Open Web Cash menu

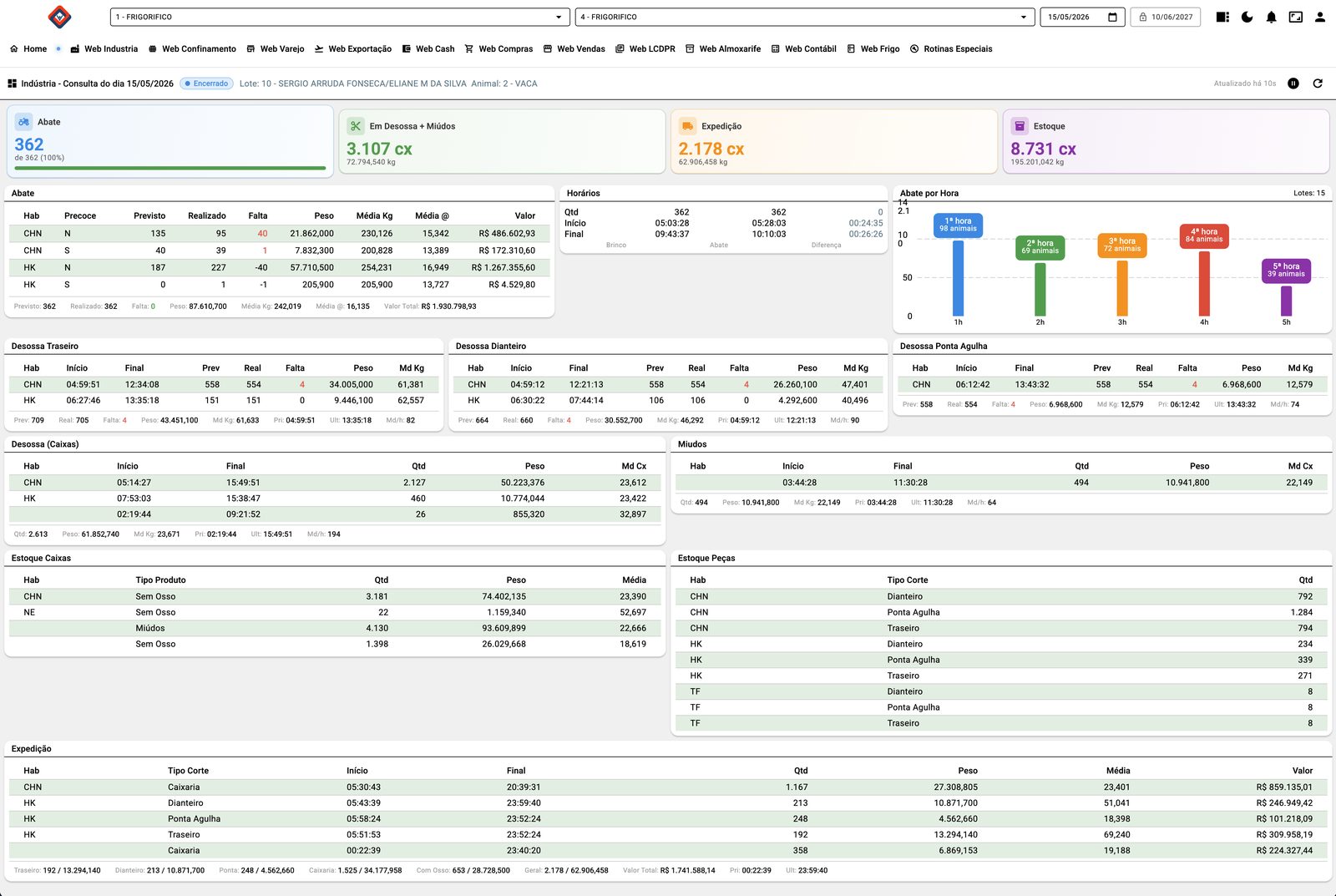428,49
